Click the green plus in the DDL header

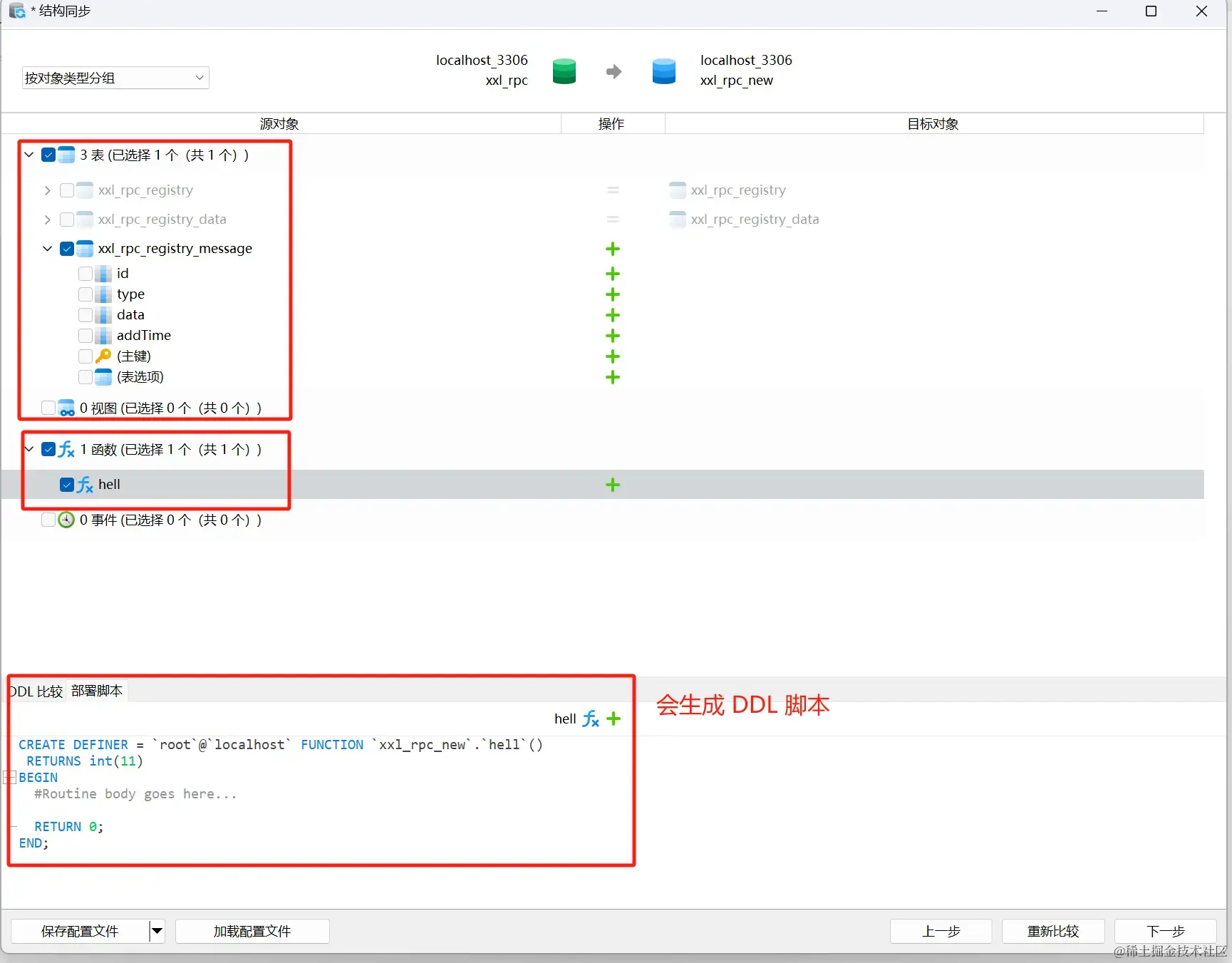614,719
